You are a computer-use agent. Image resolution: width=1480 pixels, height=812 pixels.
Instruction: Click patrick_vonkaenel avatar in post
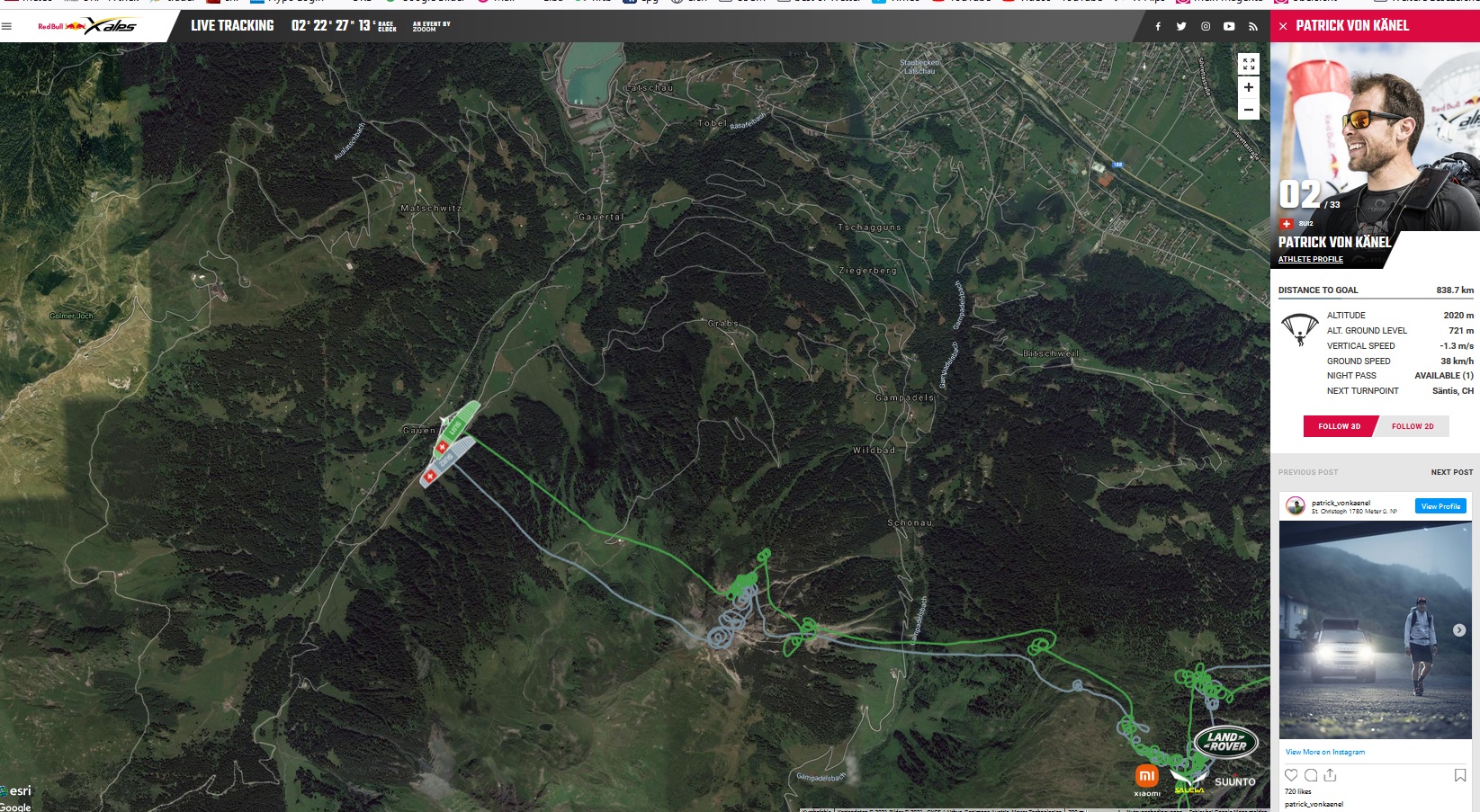coord(1296,506)
